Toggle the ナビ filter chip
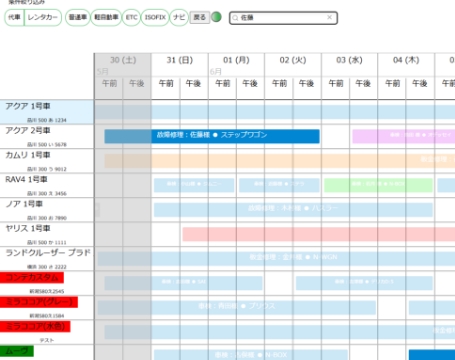This screenshot has height=360, width=455. coord(179,17)
